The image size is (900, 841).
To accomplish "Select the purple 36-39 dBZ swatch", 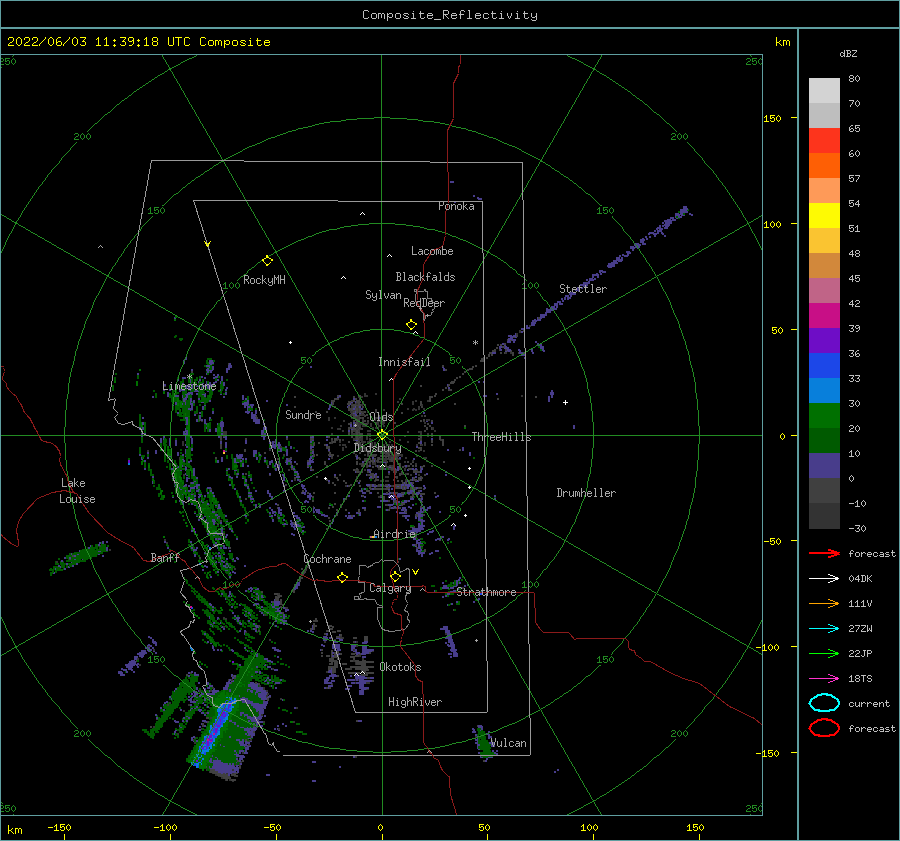I will point(824,341).
